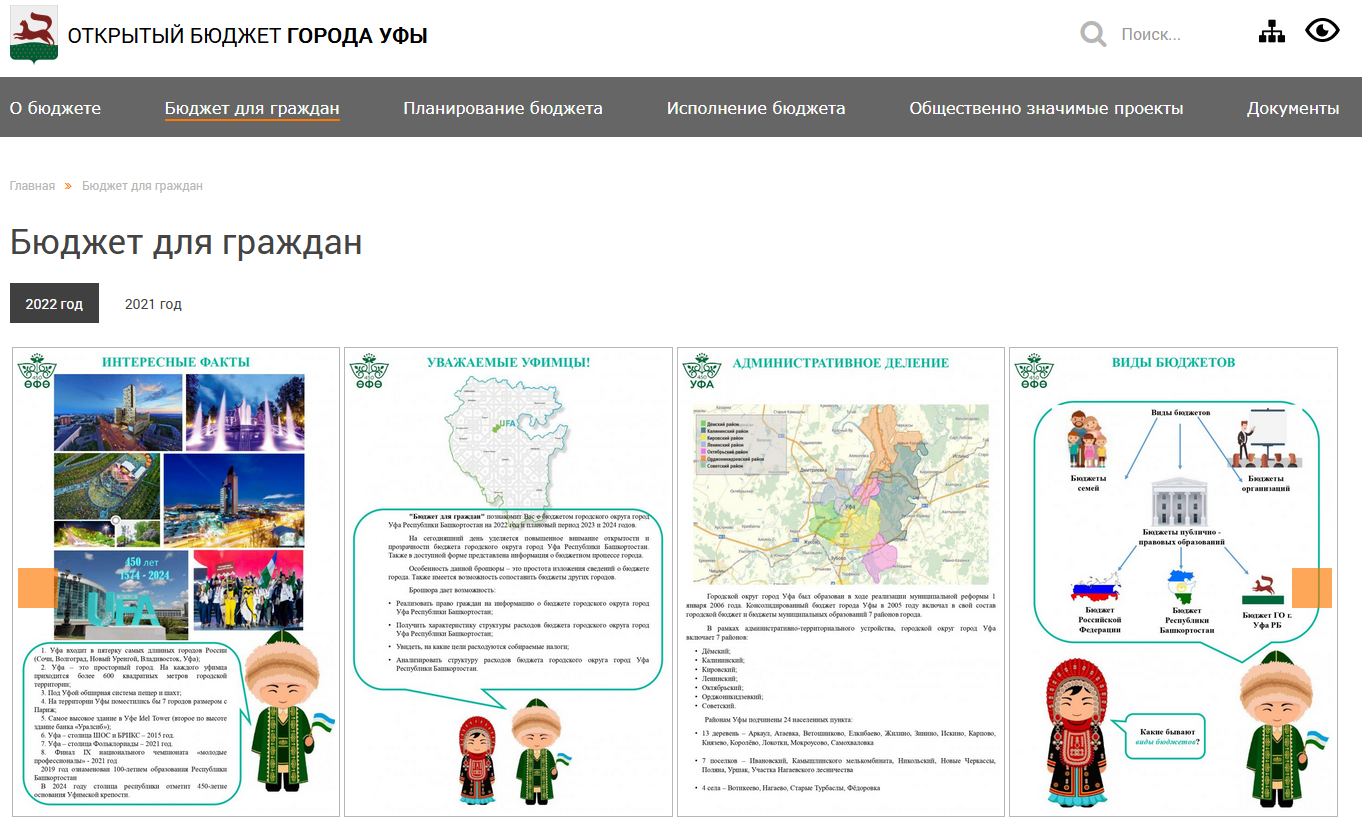Open site title 'Открытый бюджет города Уфы'
The width and height of the screenshot is (1362, 828).
(x=247, y=36)
